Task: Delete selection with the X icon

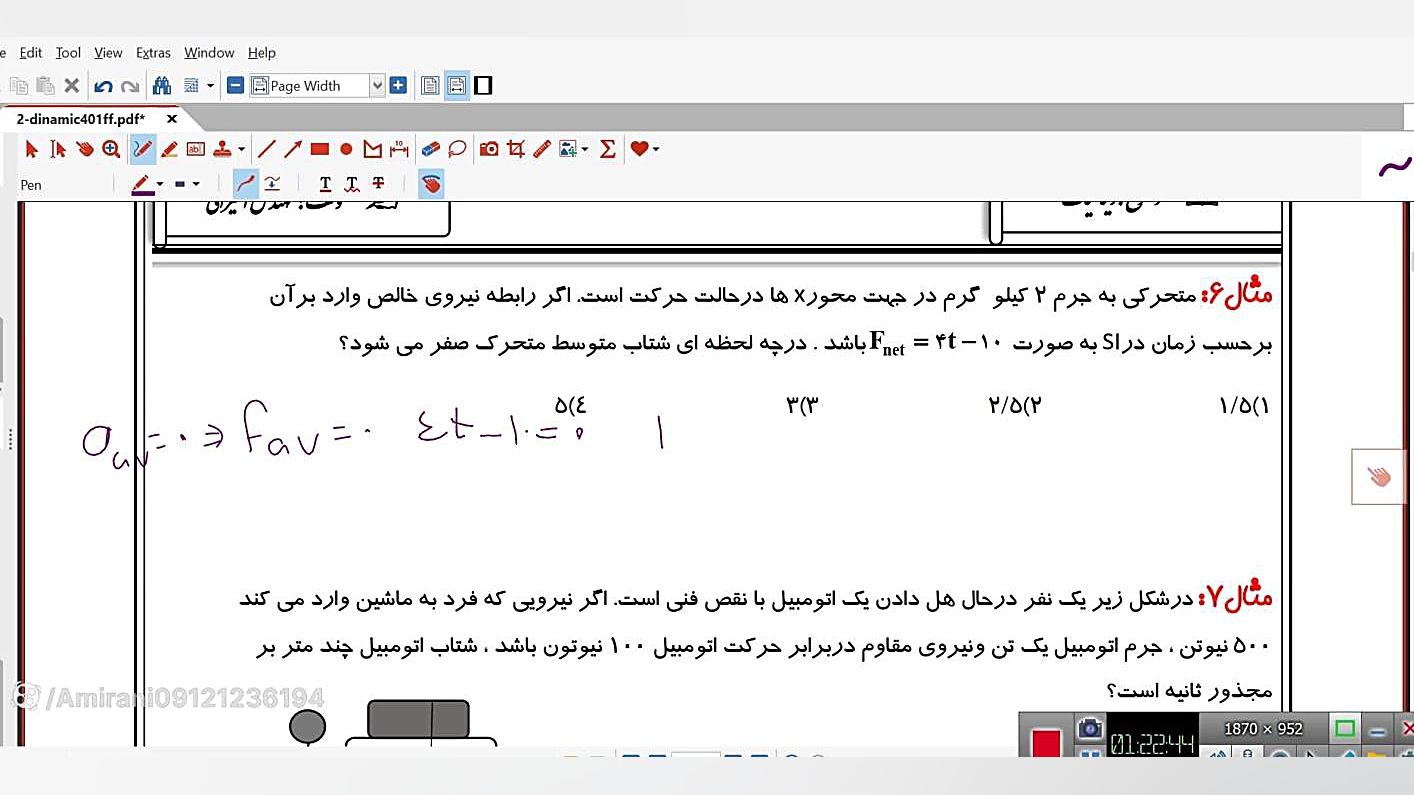Action: pos(71,86)
